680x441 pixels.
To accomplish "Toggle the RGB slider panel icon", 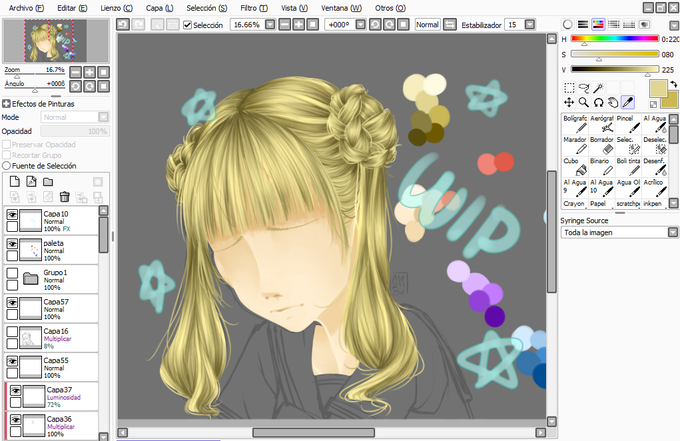I will (583, 25).
